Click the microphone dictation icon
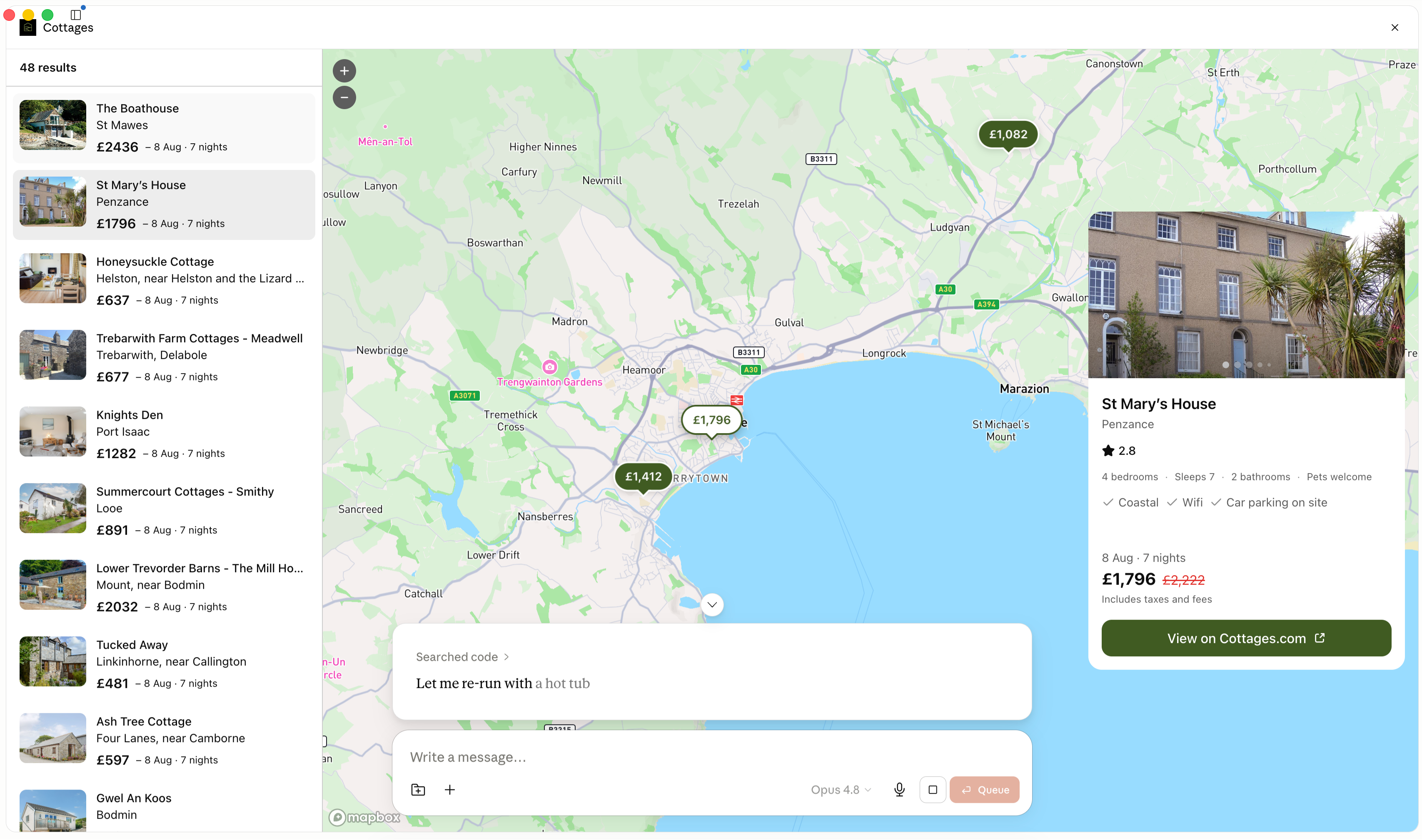The width and height of the screenshot is (1422, 840). pyautogui.click(x=899, y=789)
